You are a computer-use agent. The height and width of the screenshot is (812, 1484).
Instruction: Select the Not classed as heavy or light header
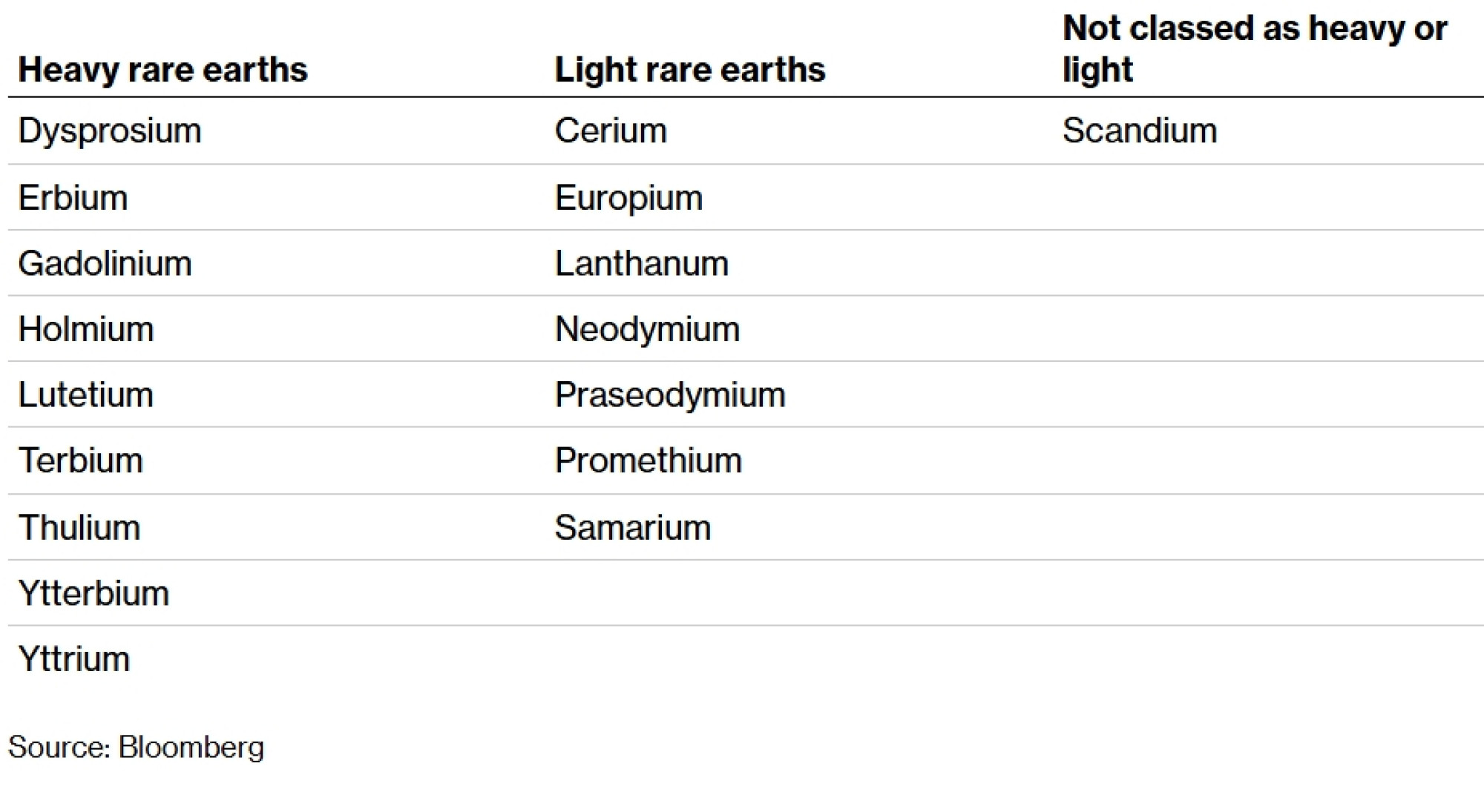pyautogui.click(x=1254, y=49)
